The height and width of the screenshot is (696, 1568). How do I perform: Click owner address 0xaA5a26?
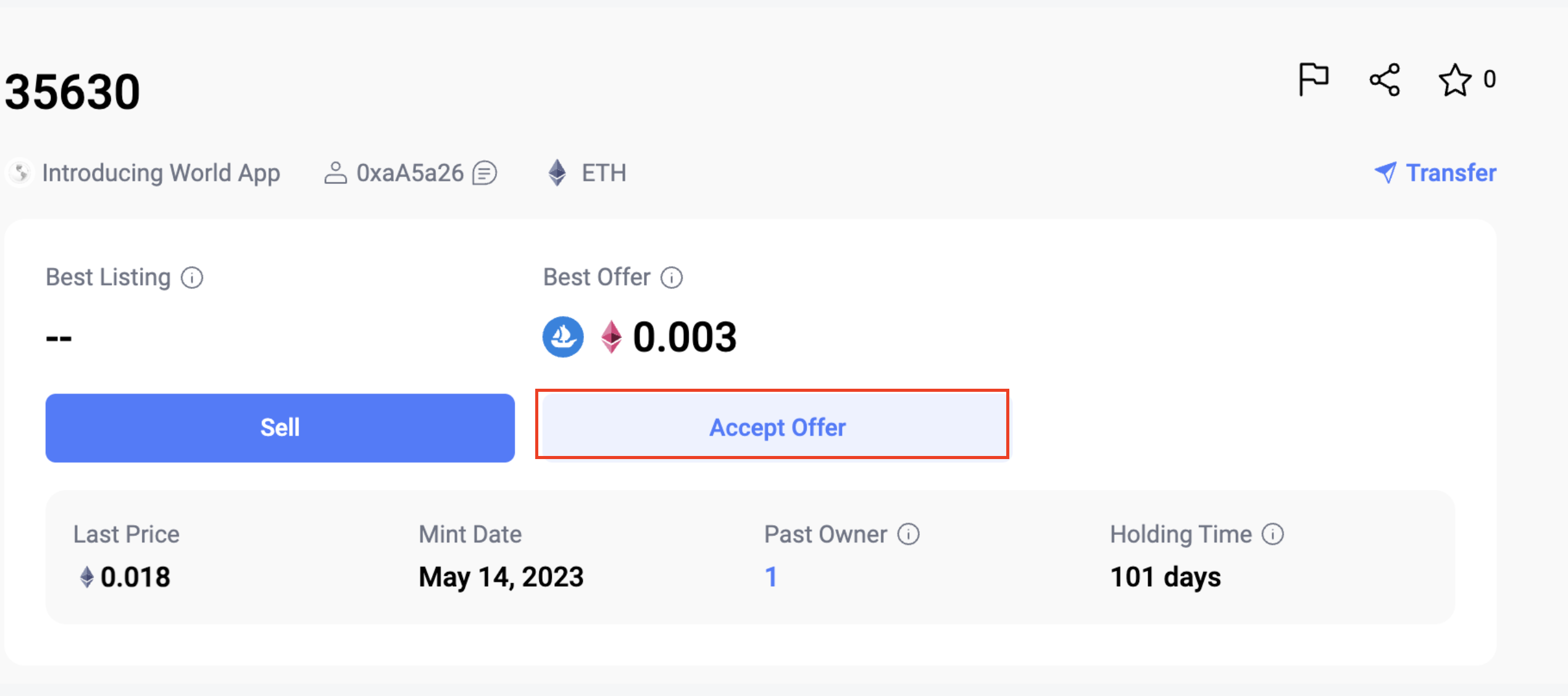(410, 173)
